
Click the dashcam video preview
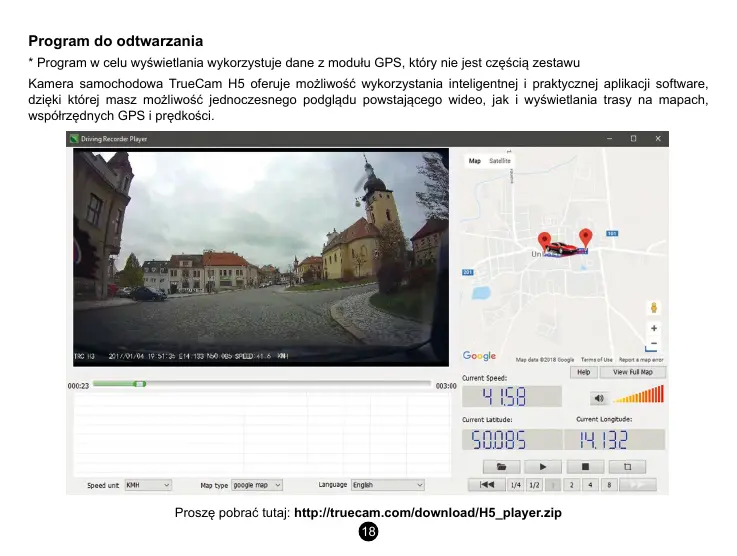click(261, 257)
